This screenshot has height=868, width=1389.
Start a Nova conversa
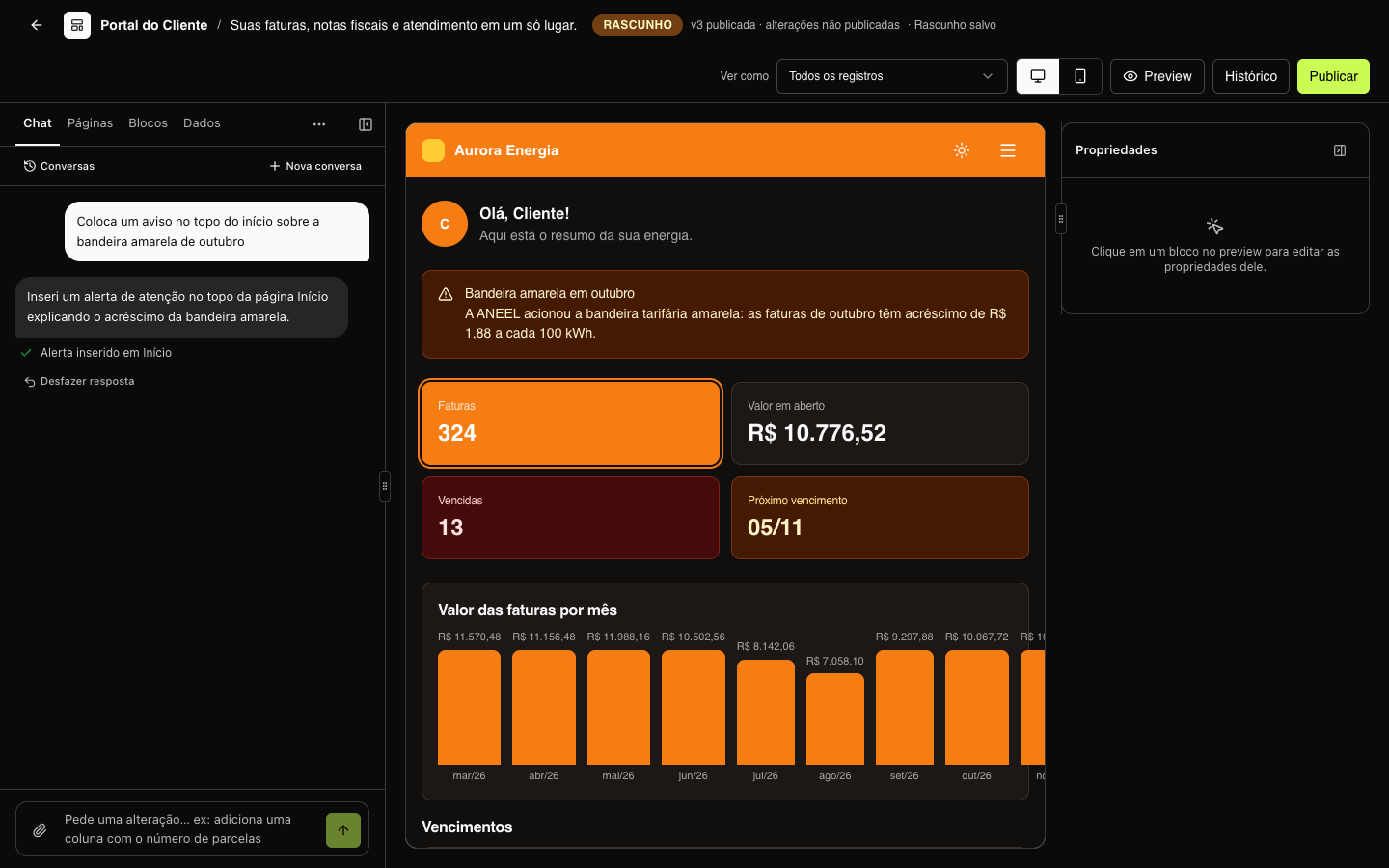coord(315,166)
